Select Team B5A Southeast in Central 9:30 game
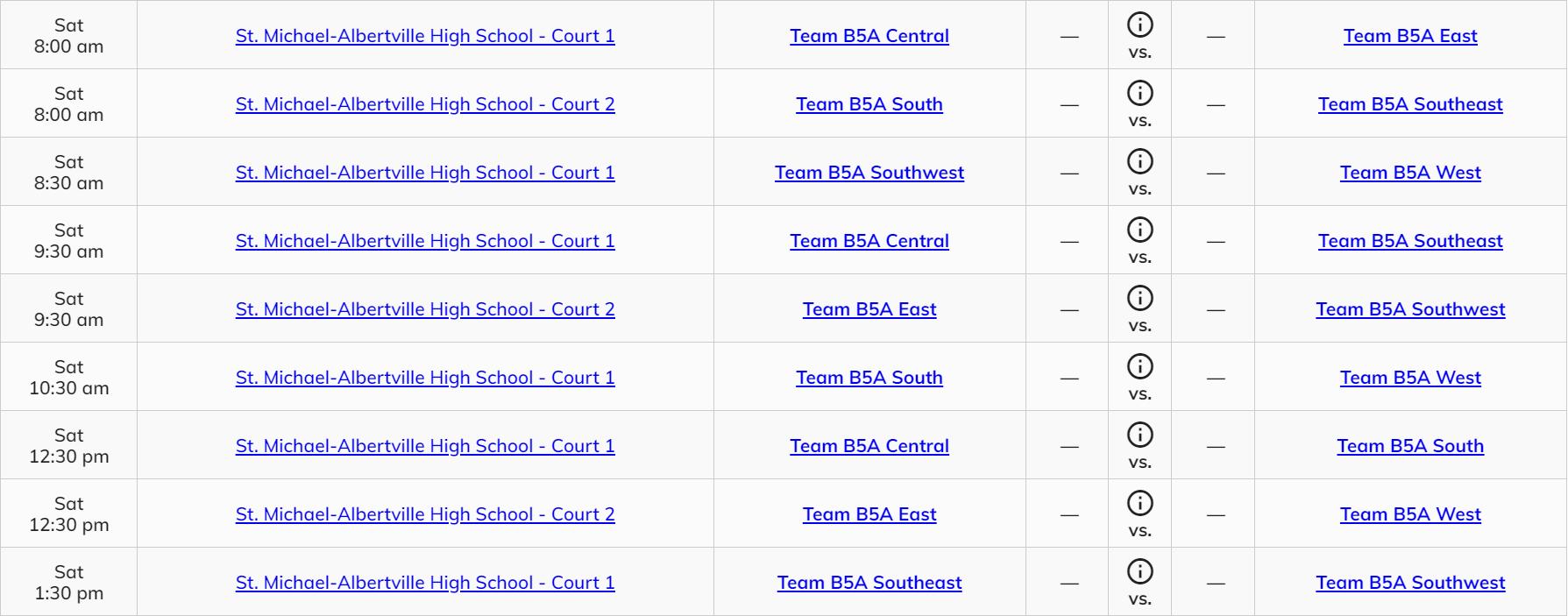The width and height of the screenshot is (1568, 616). tap(1410, 241)
